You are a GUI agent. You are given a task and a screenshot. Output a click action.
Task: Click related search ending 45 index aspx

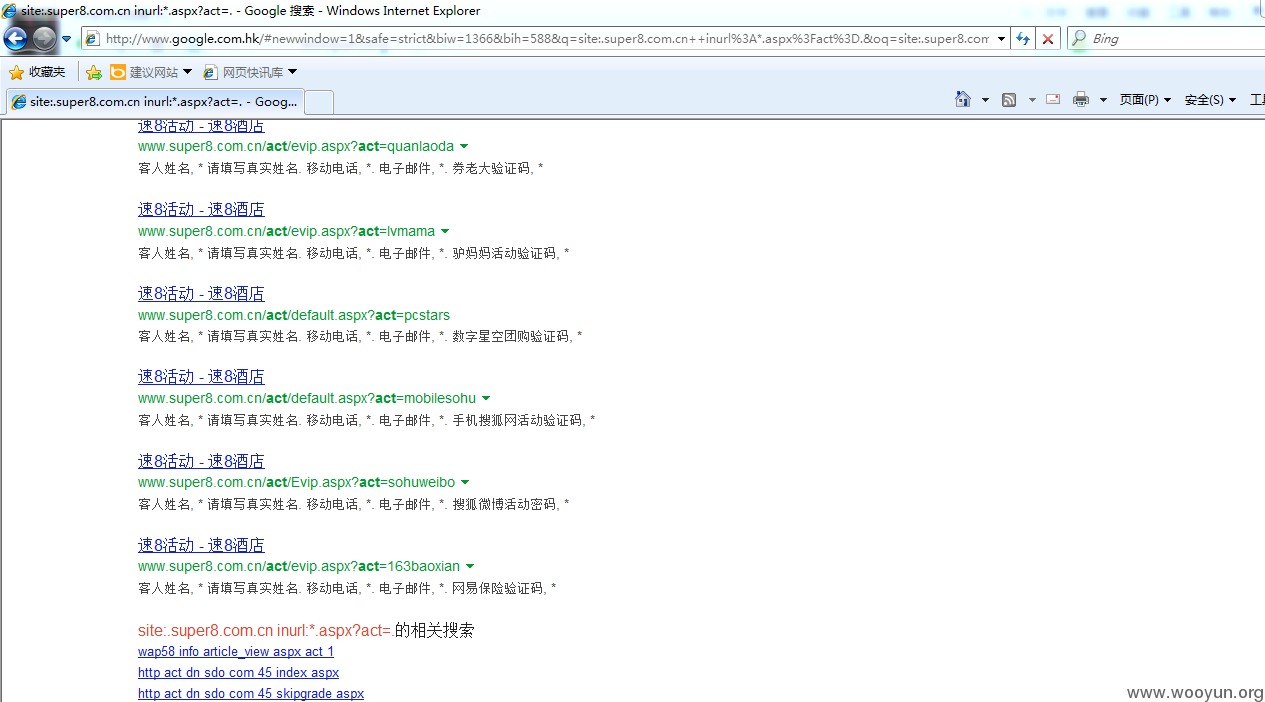tap(238, 673)
